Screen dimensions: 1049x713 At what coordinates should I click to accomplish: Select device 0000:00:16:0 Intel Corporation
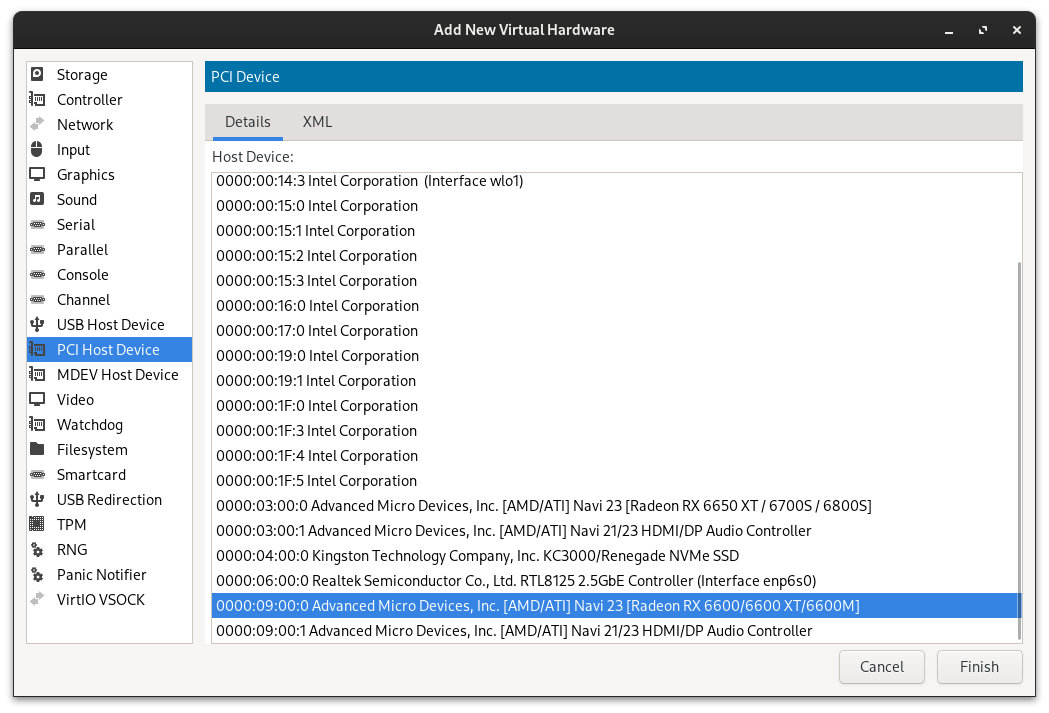(x=615, y=306)
